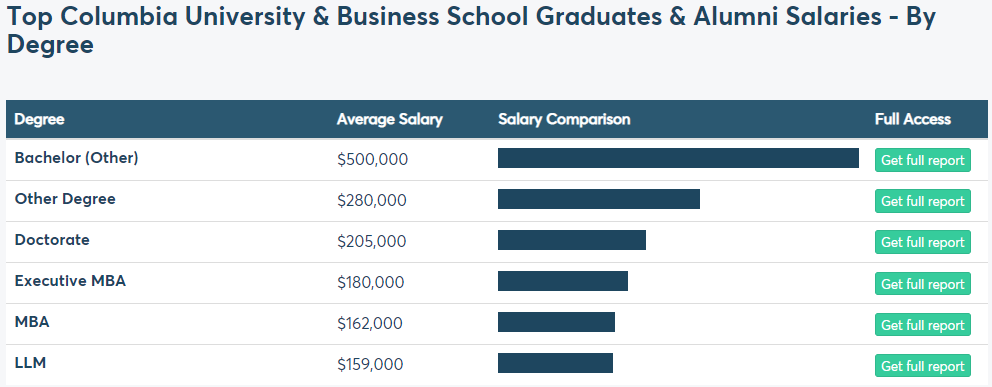Click the Salary Comparison column header
This screenshot has width=992, height=387.
564,120
